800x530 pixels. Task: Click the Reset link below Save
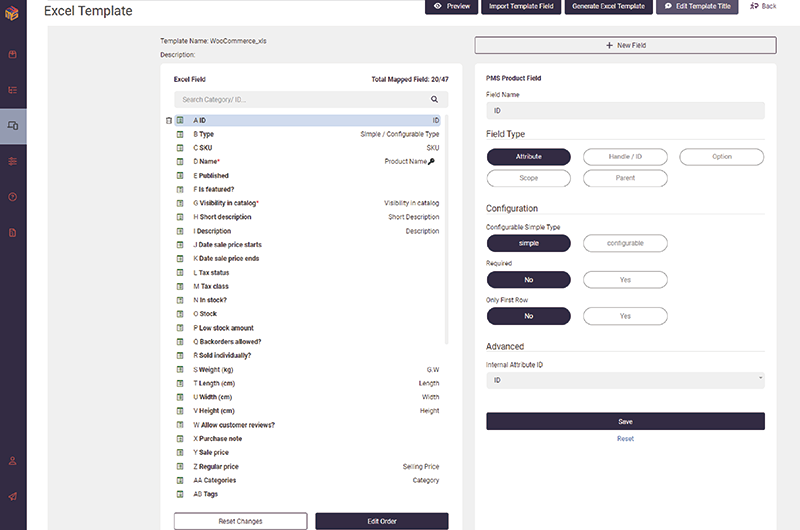[625, 439]
